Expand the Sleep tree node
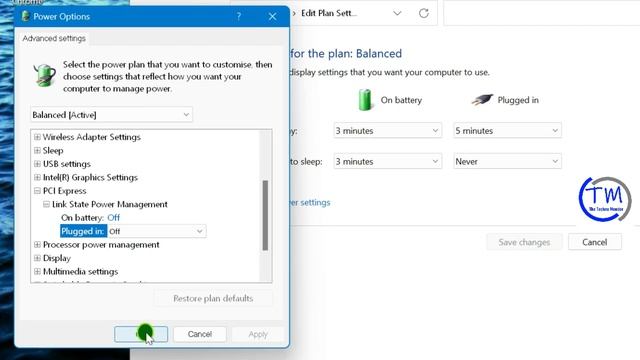This screenshot has height=360, width=640. click(37, 150)
